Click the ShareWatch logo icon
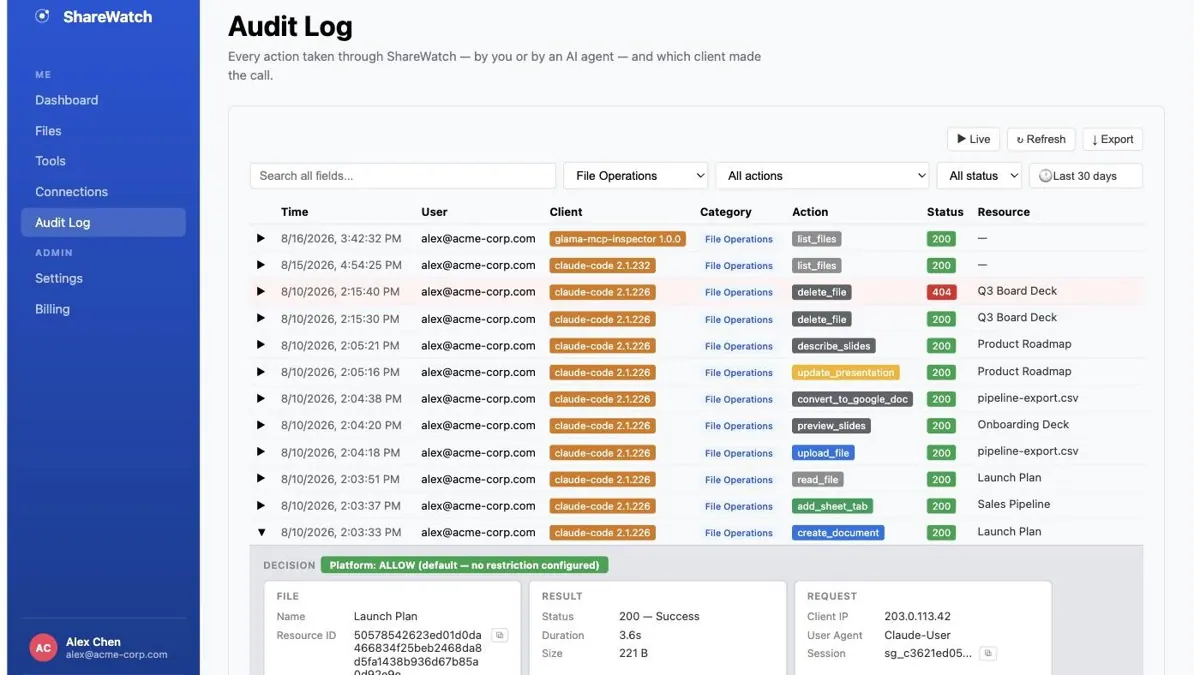This screenshot has height=675, width=1200. pyautogui.click(x=42, y=16)
